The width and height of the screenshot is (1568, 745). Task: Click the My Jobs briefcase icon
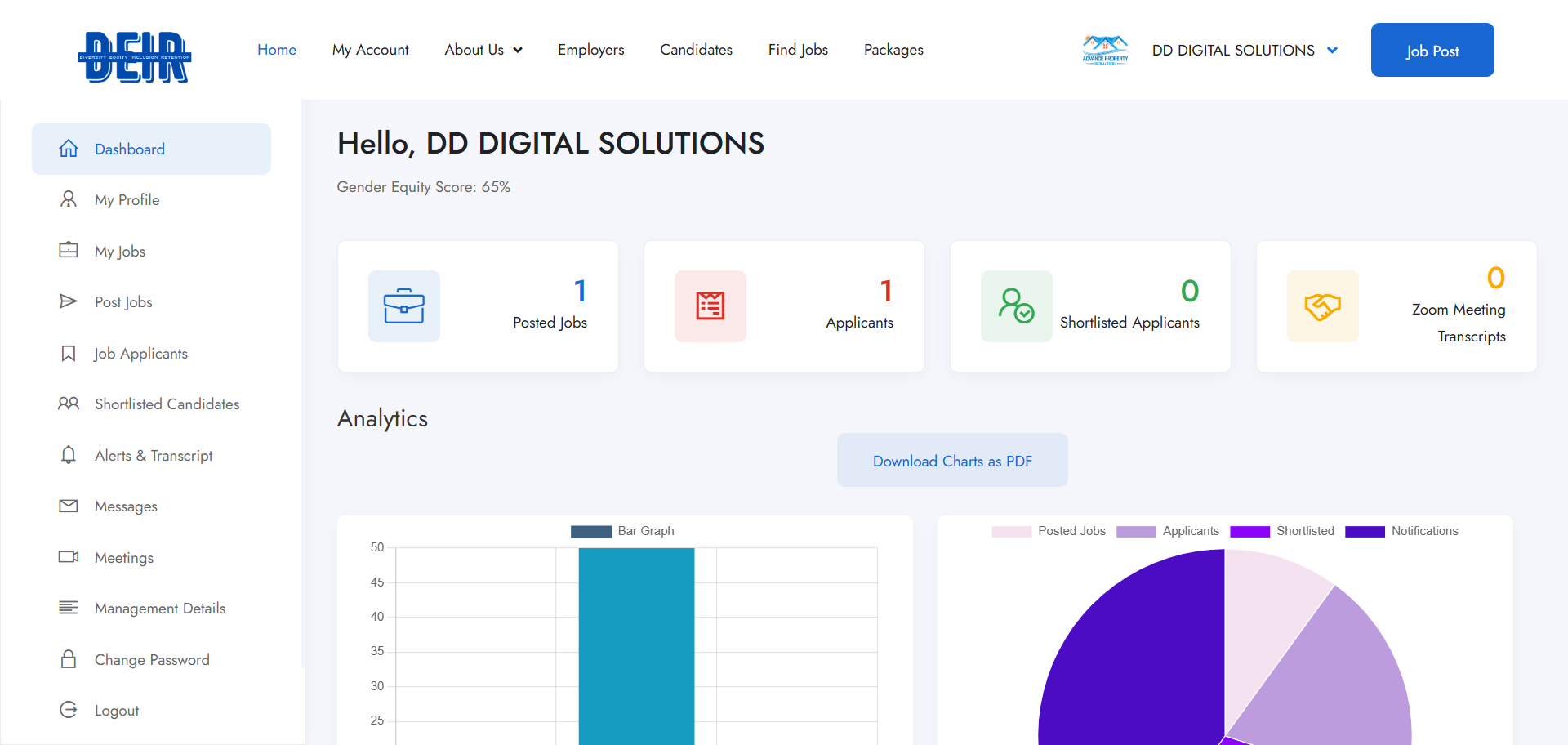[69, 250]
